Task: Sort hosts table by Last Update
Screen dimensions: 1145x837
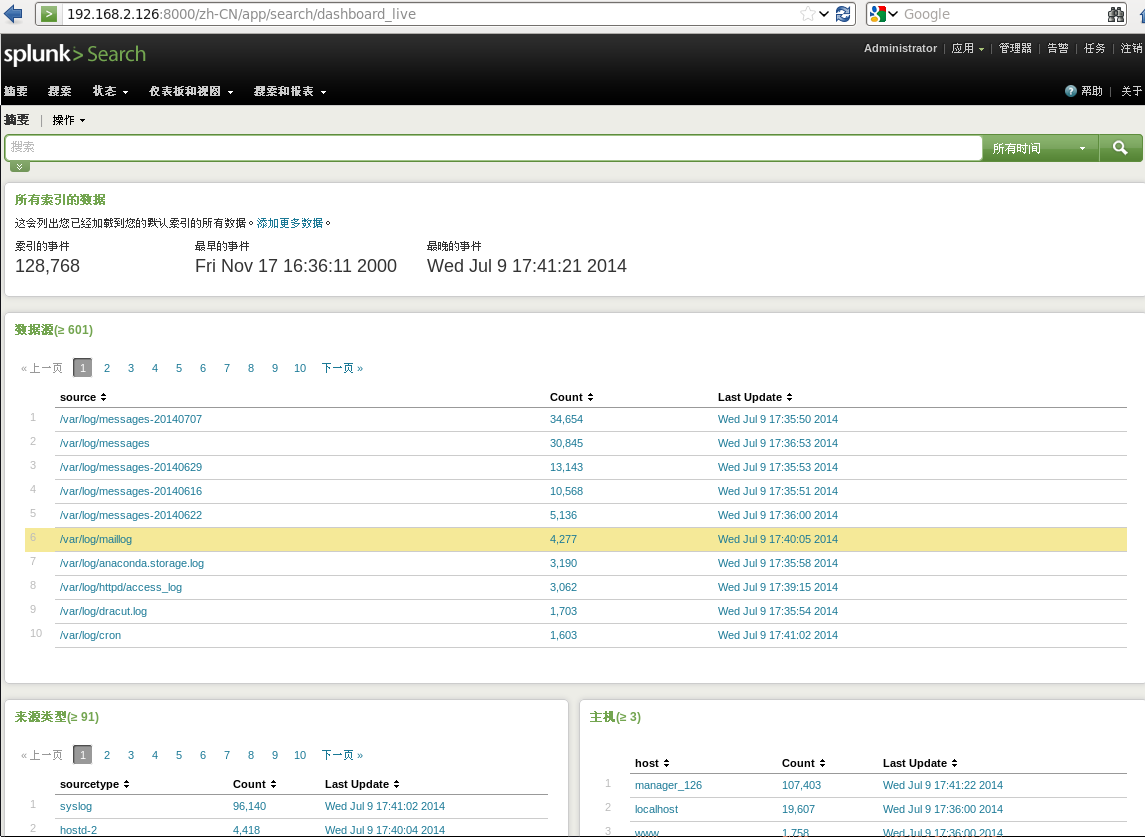Action: point(920,763)
